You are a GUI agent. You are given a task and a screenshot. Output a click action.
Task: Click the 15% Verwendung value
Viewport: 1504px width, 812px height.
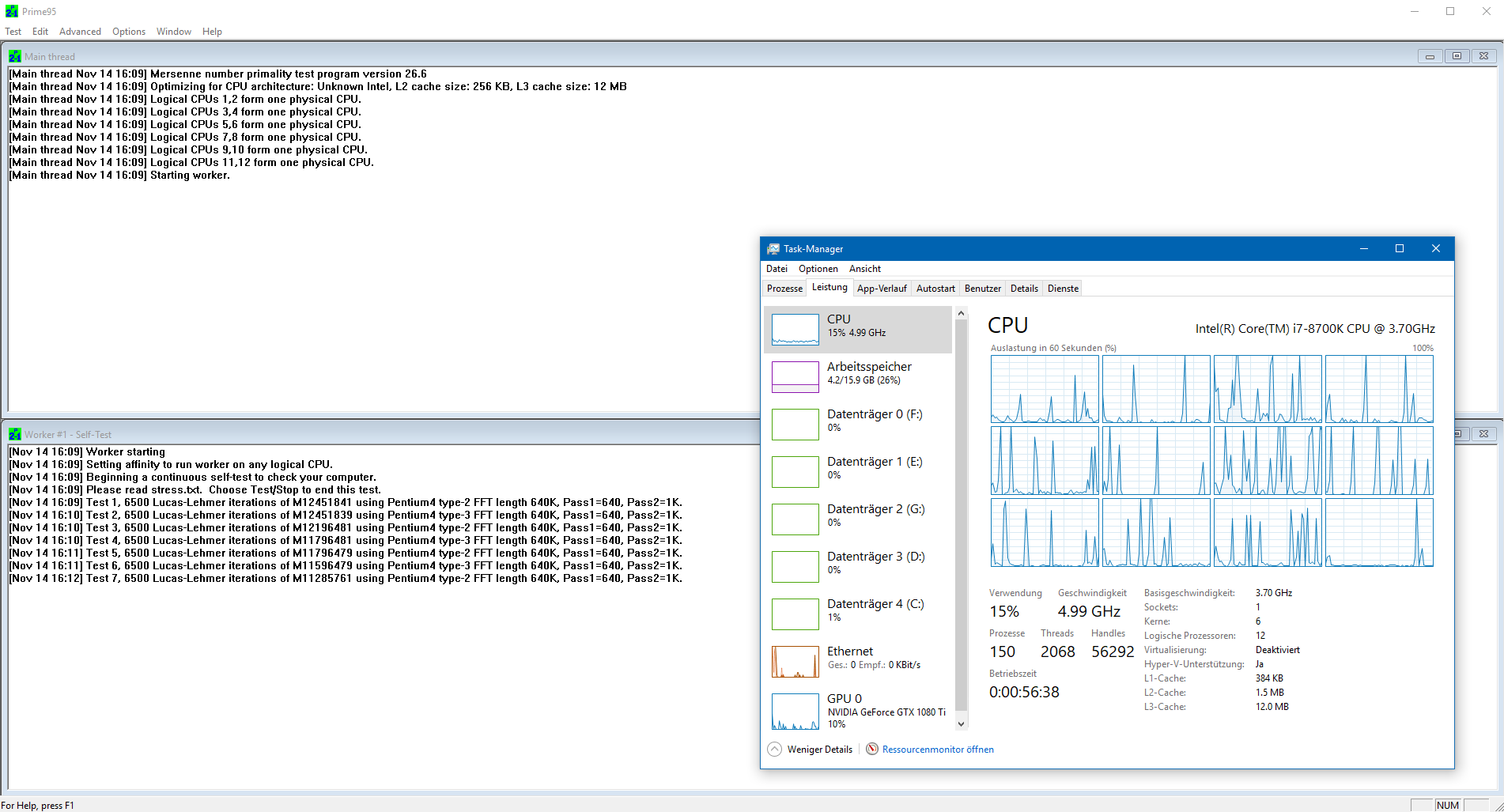pyautogui.click(x=1004, y=611)
